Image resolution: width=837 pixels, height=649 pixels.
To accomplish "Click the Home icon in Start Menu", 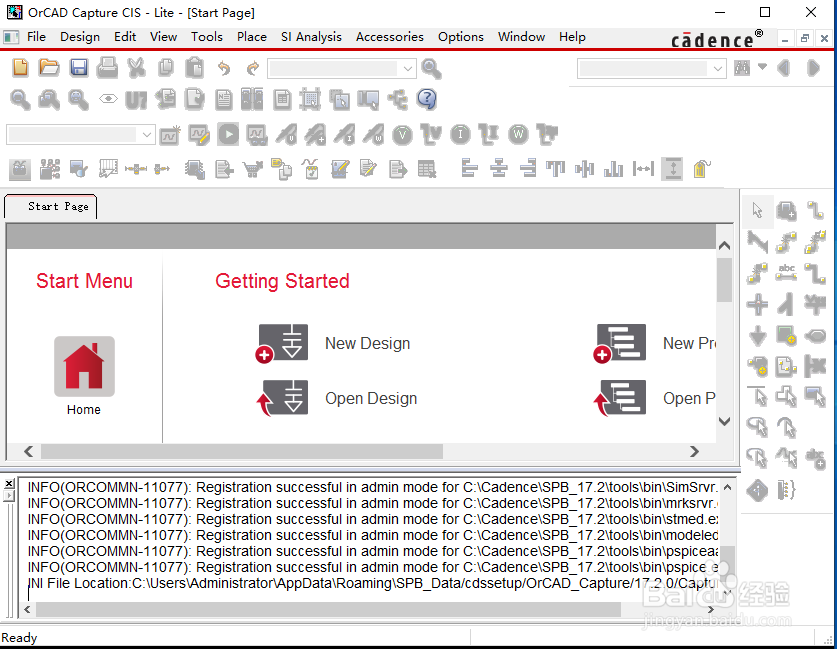I will tap(84, 366).
